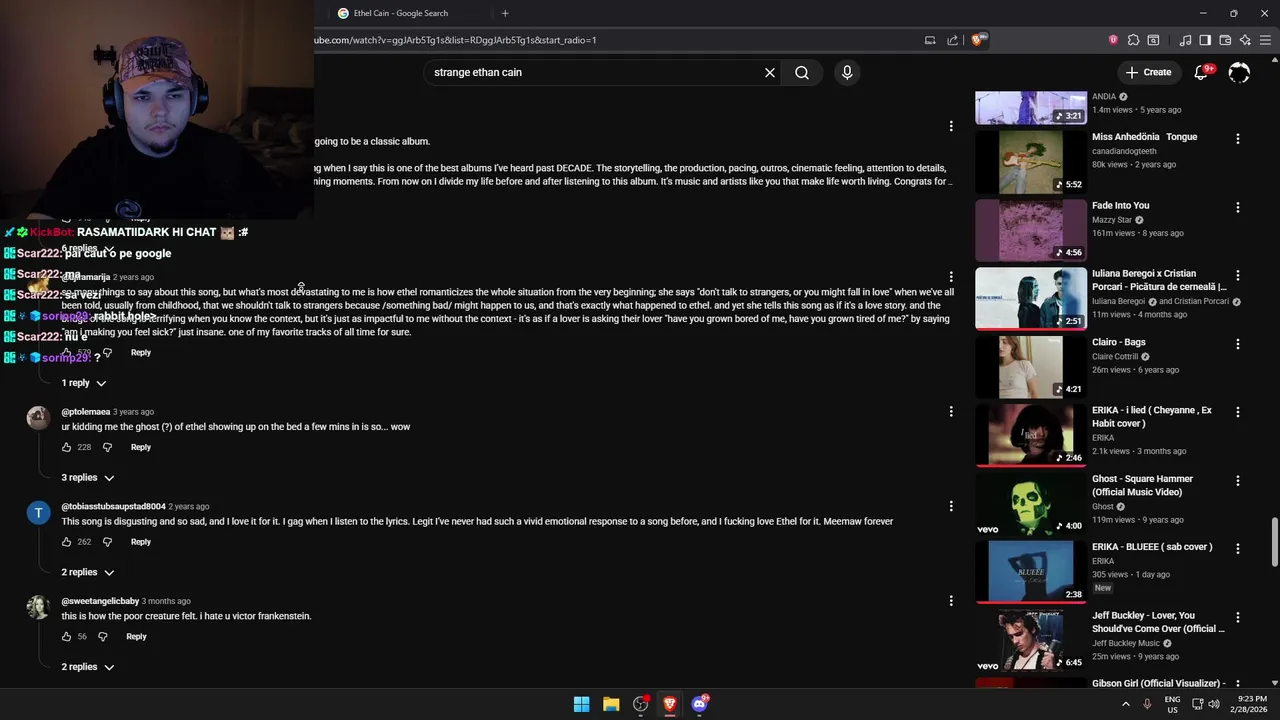Expand 2 replies under @tobiasstubsaupstad8004

(x=87, y=572)
